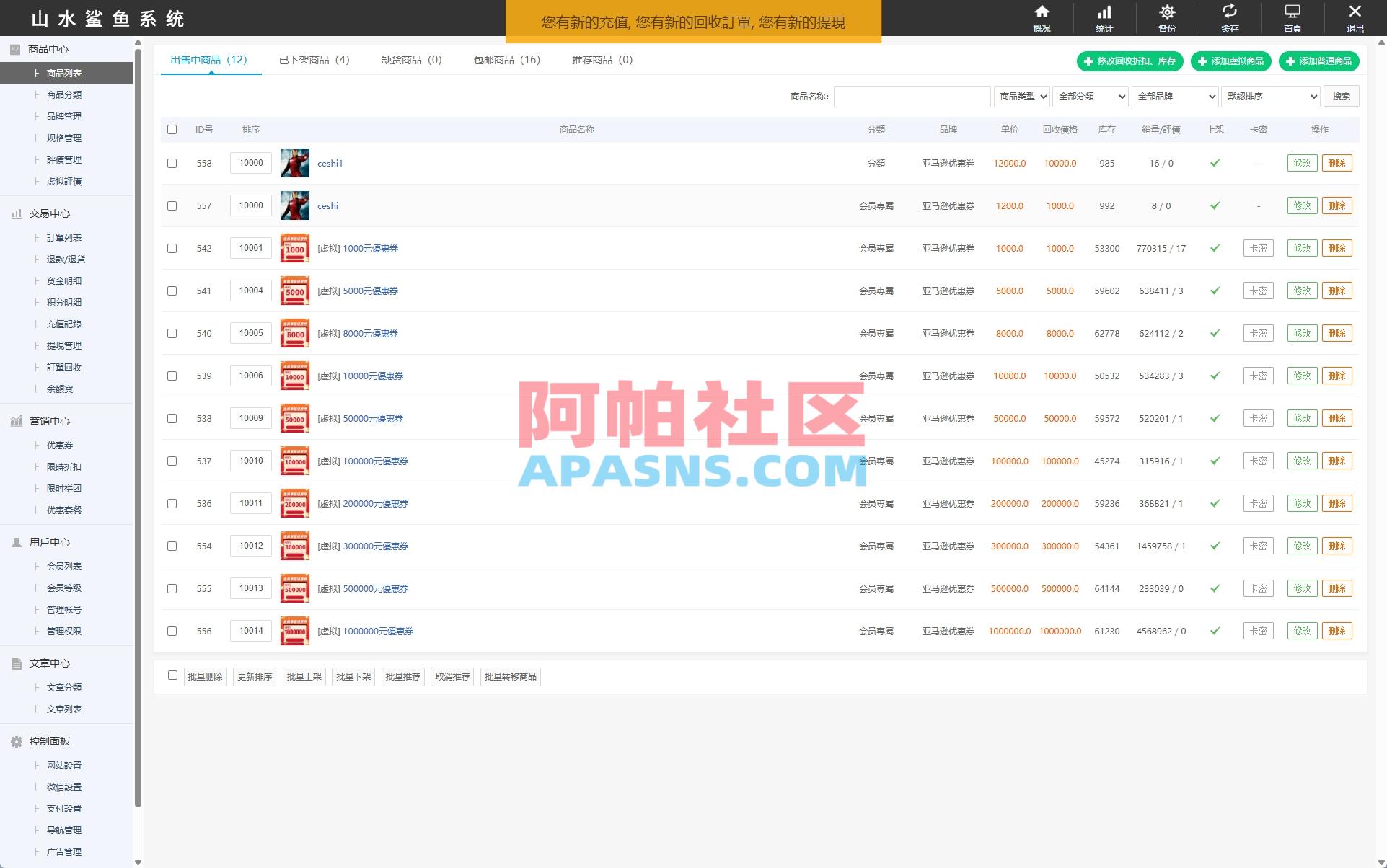Open the 默认排序 sorting dropdown
Viewport: 1387px width, 868px height.
pos(1270,96)
